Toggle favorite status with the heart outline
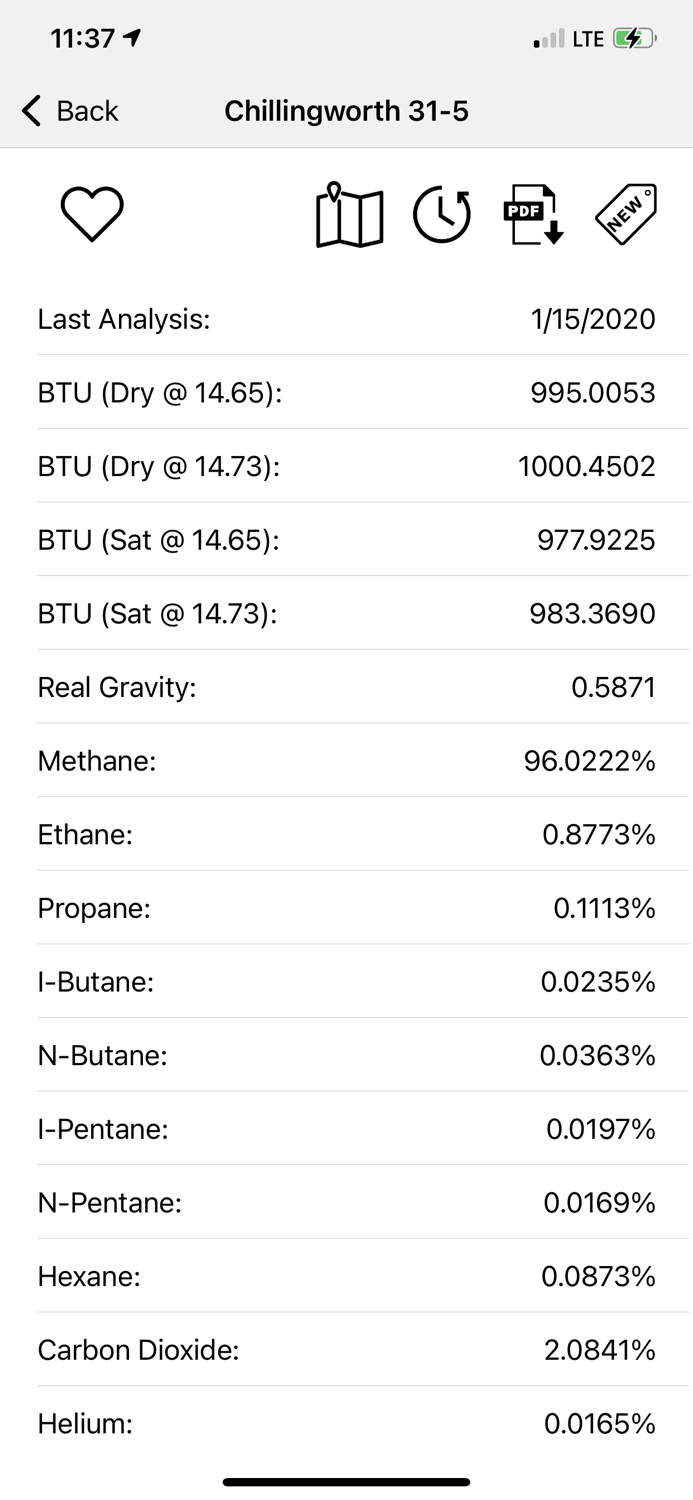693x1500 pixels. [x=91, y=213]
